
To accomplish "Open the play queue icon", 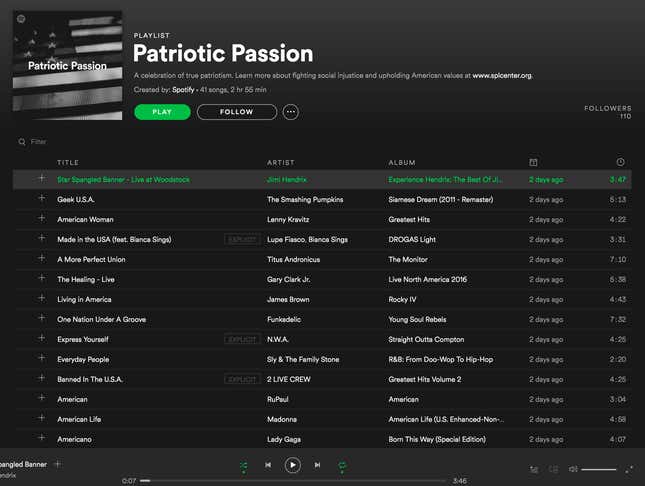I will point(534,469).
